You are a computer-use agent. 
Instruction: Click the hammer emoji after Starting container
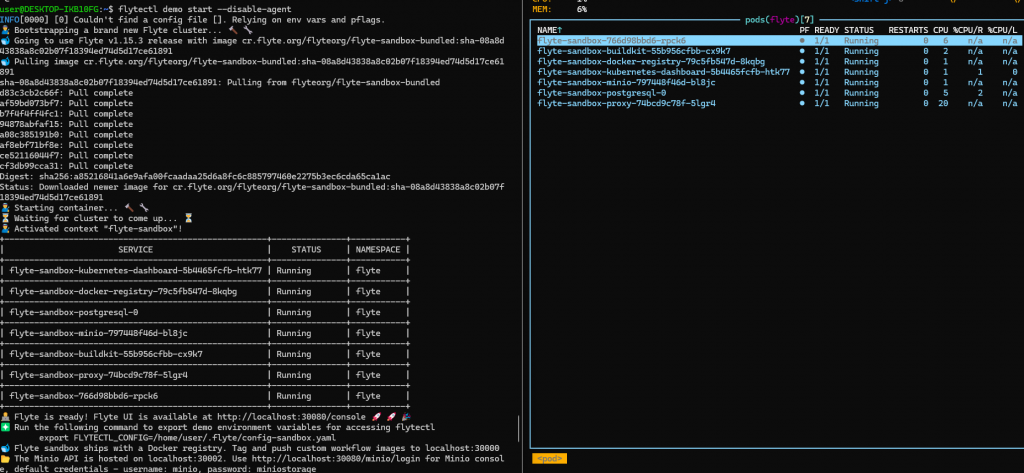tap(129, 208)
